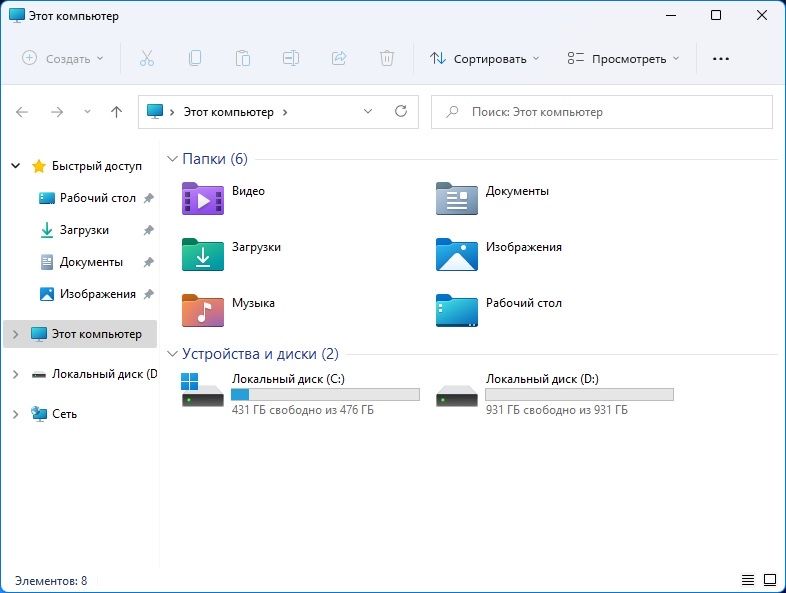Click the Copy icon in toolbar
Viewport: 786px width, 593px height.
195,59
